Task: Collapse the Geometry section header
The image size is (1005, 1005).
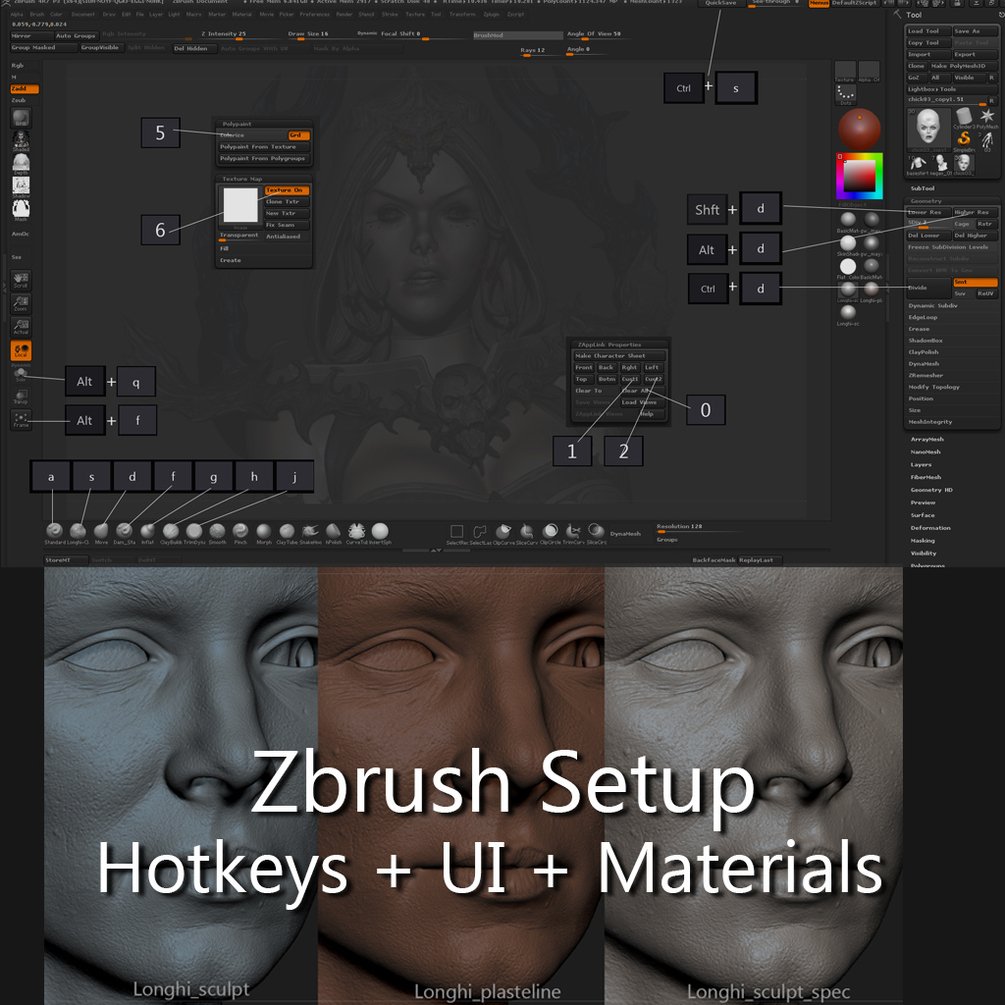Action: pyautogui.click(x=926, y=201)
